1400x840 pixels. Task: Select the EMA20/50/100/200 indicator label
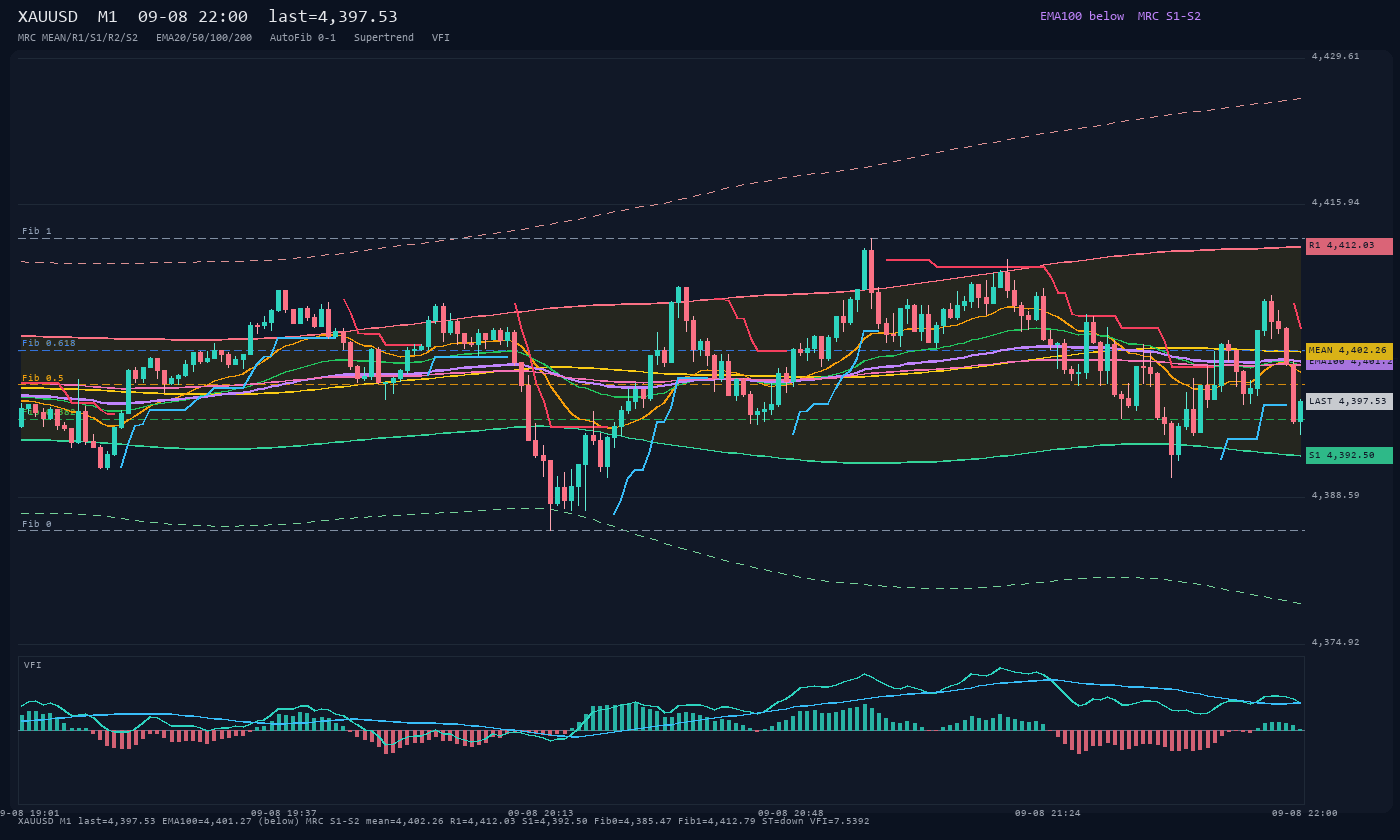(x=204, y=37)
